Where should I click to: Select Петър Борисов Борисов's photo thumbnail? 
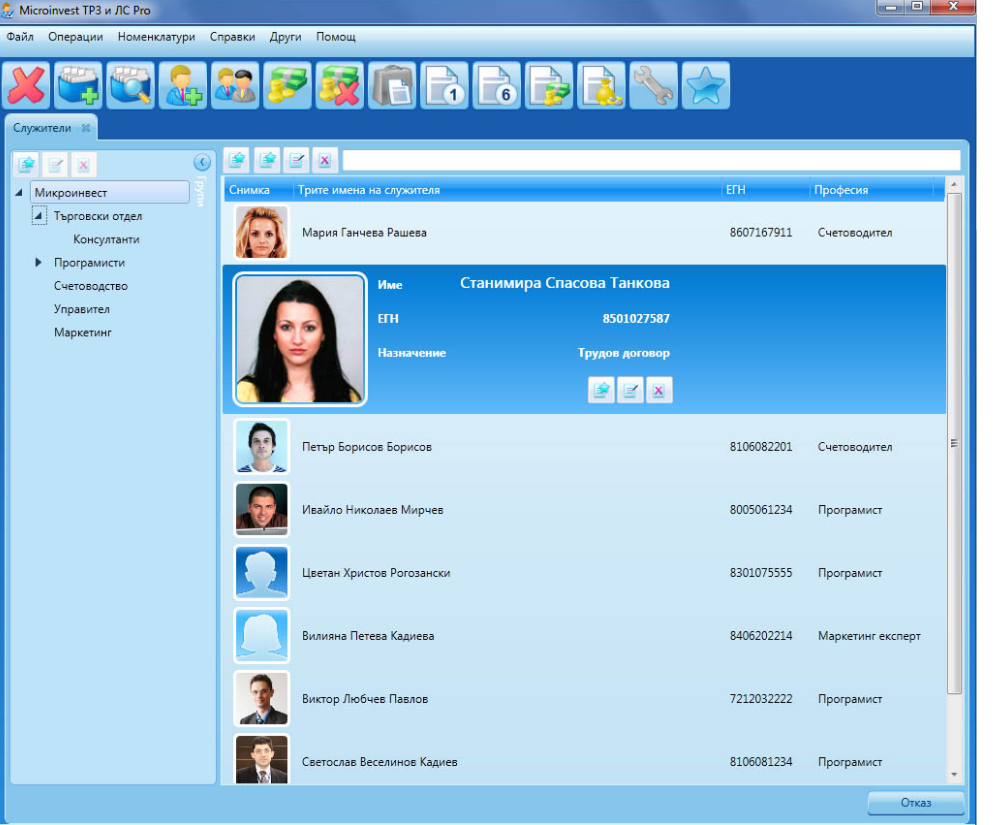click(x=262, y=447)
